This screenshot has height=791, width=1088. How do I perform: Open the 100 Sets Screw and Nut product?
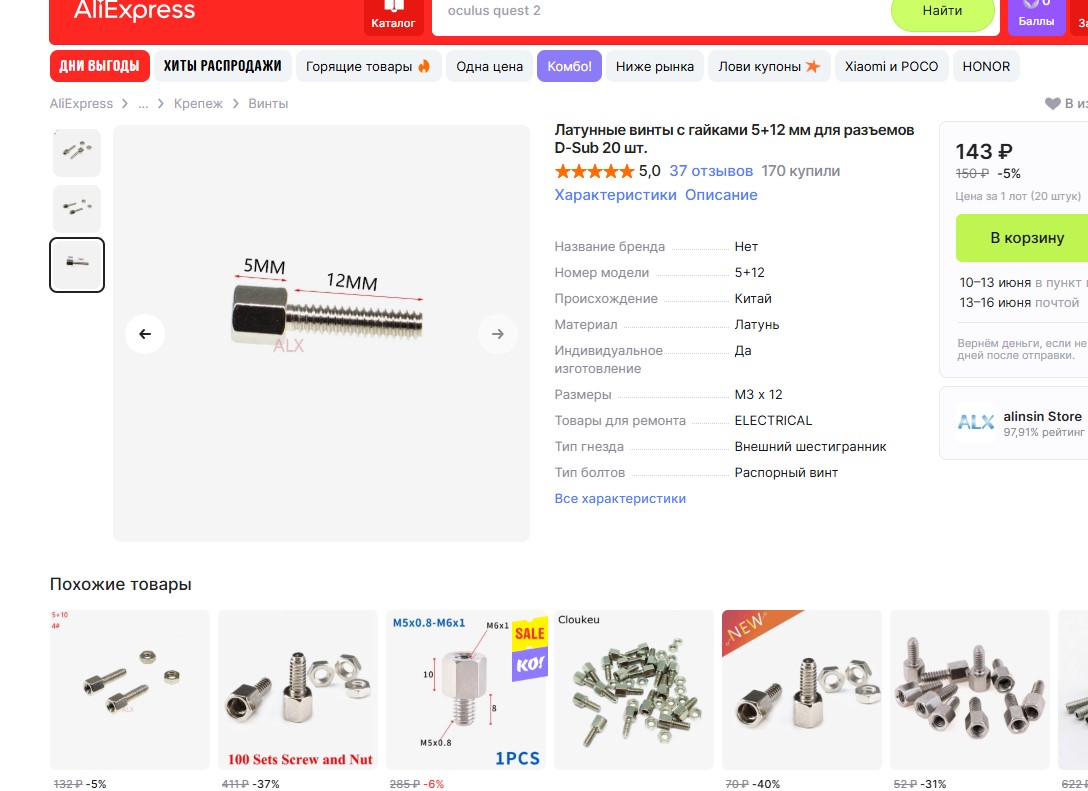point(298,690)
